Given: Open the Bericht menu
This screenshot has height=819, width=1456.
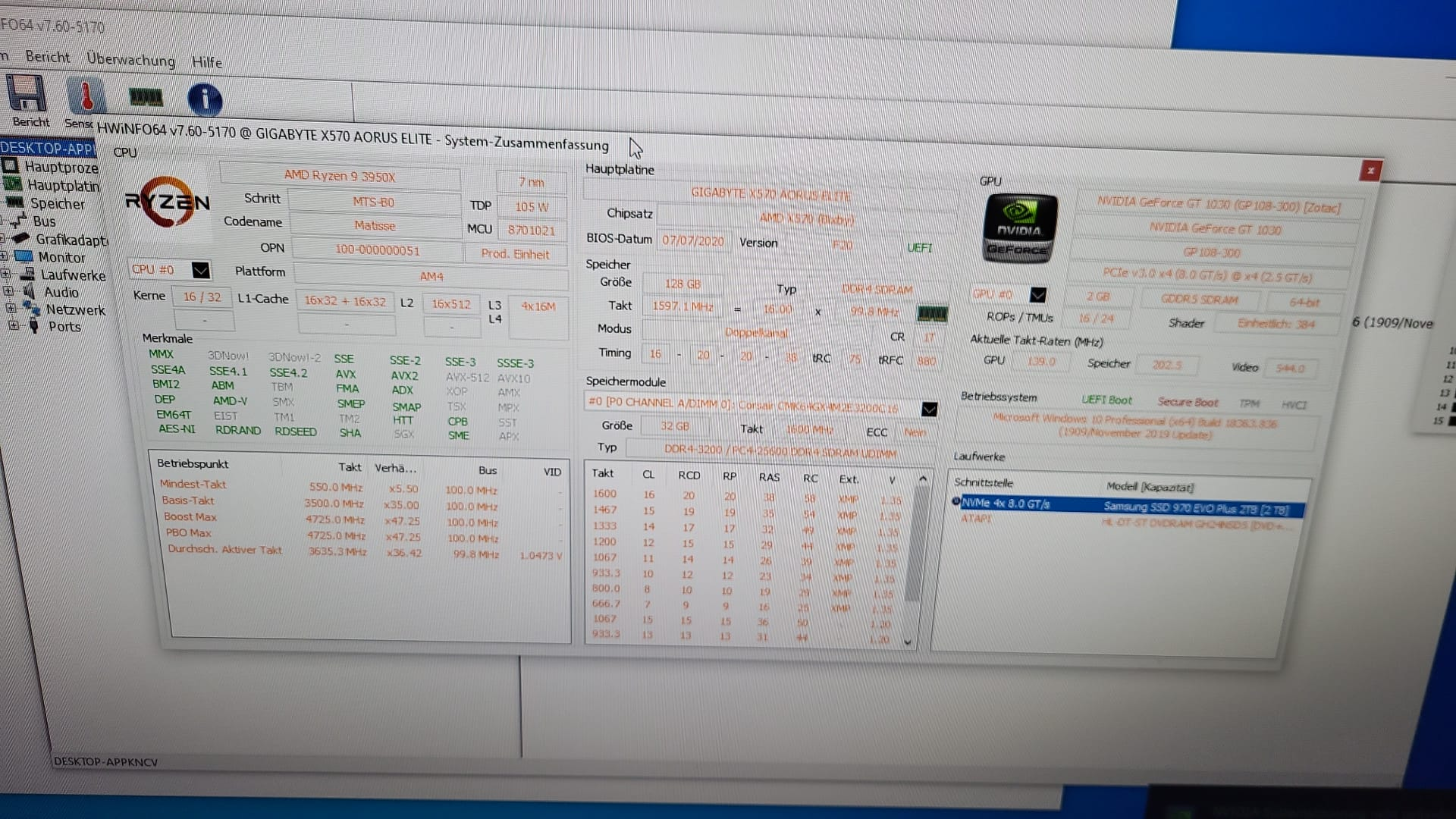Looking at the screenshot, I should pyautogui.click(x=47, y=57).
